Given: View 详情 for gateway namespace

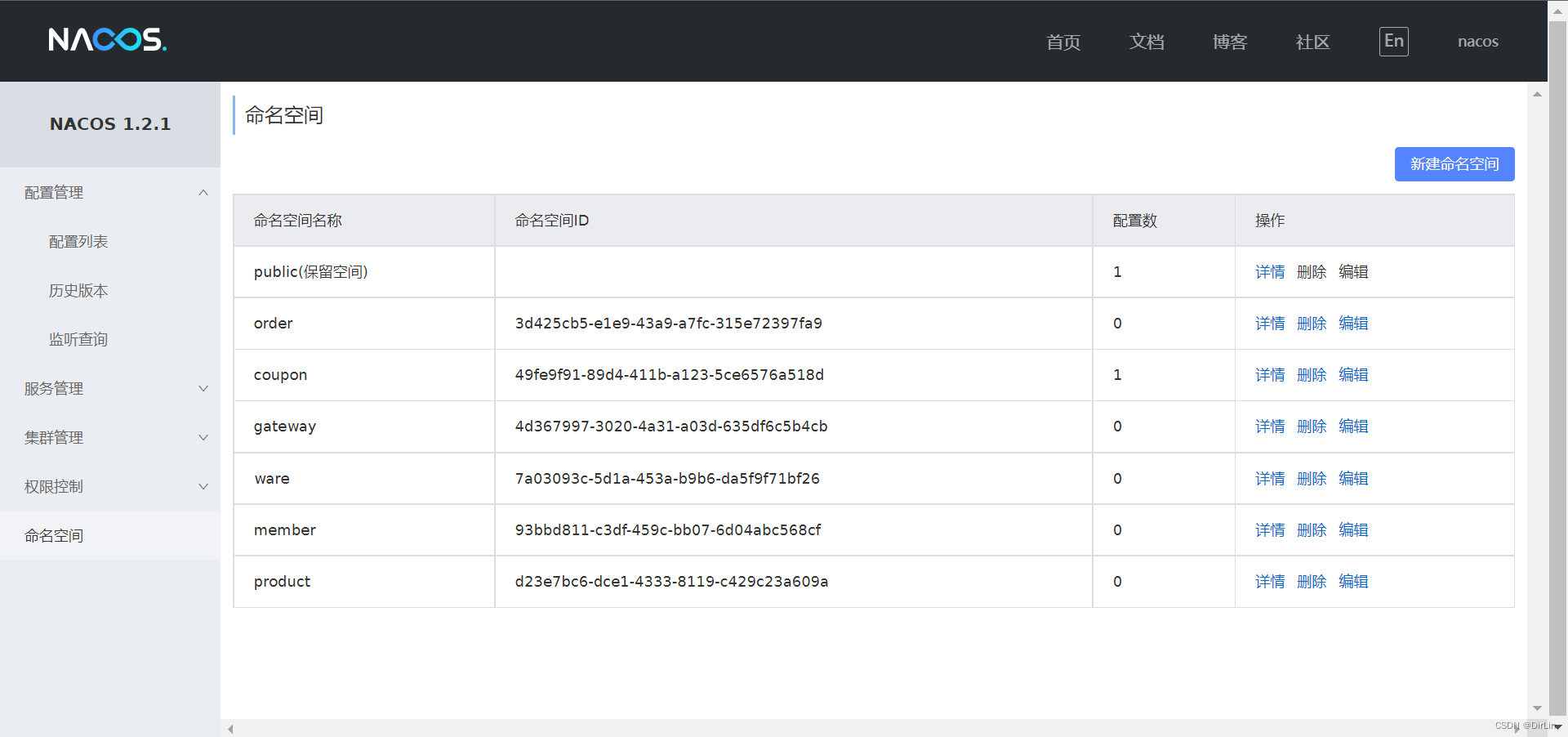Looking at the screenshot, I should (1270, 427).
